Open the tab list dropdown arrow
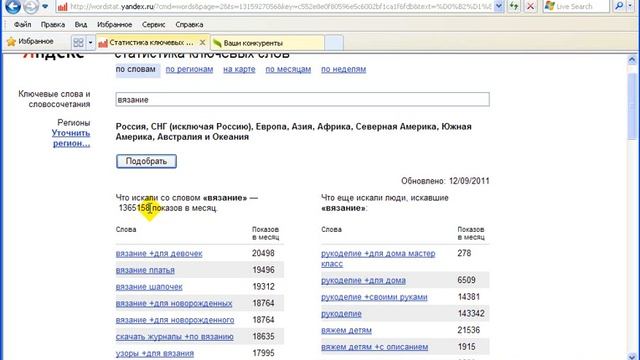 pyautogui.click(x=90, y=42)
